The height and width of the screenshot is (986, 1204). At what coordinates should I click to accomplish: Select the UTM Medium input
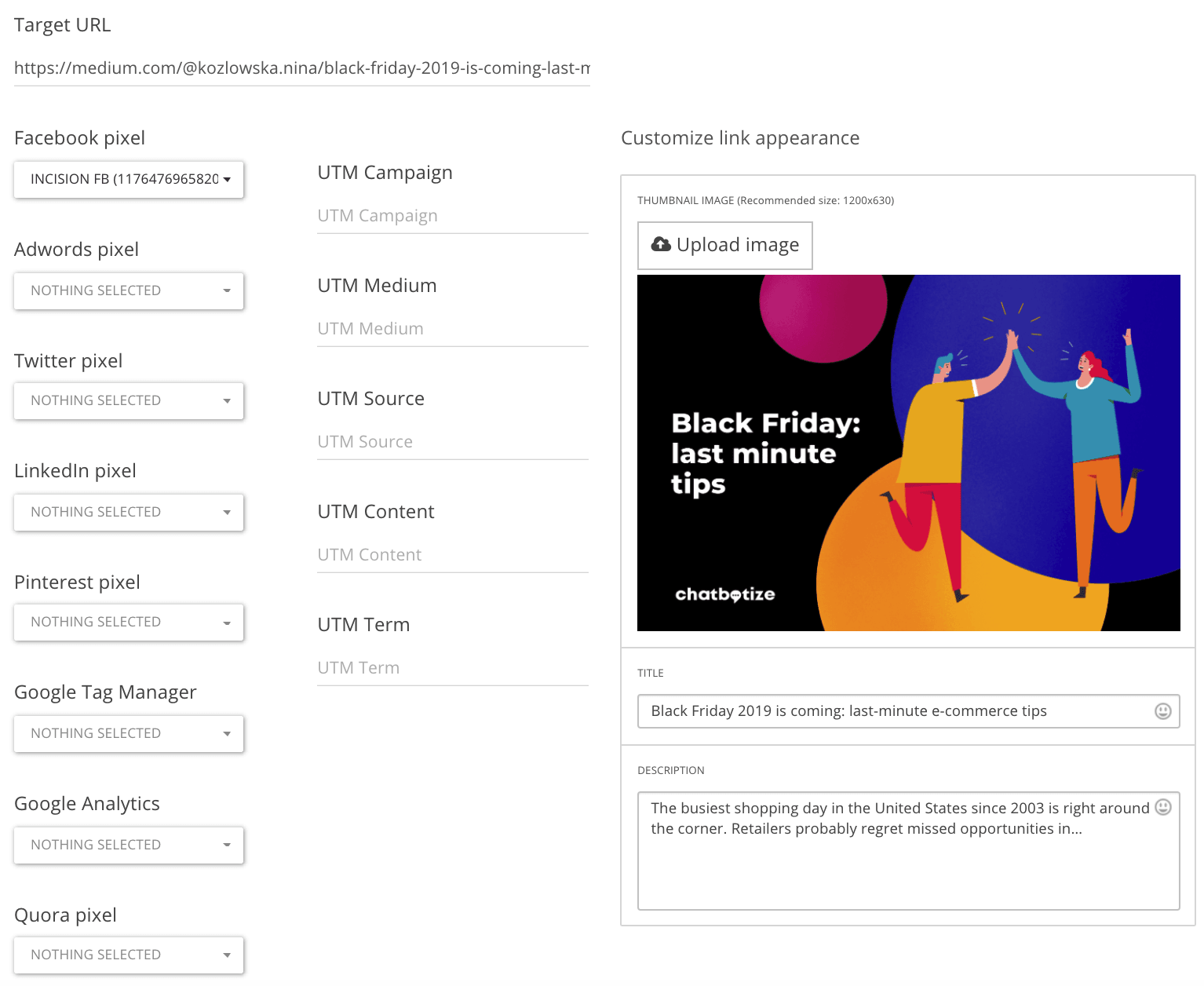(452, 329)
